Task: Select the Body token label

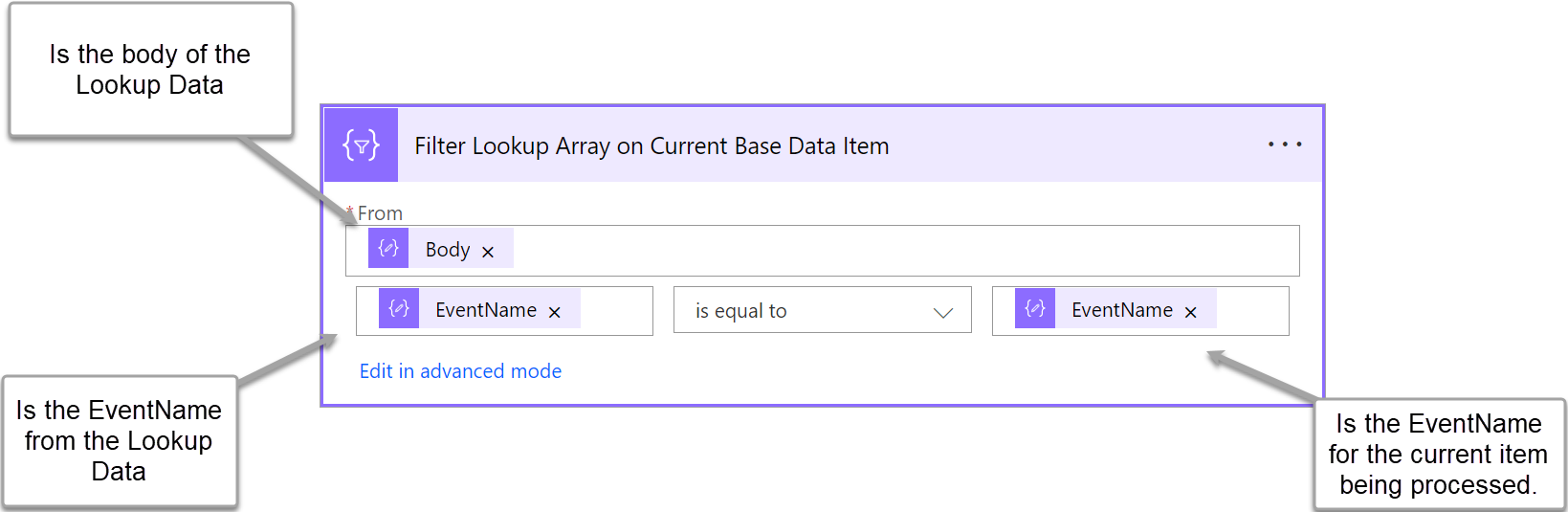Action: 447,250
